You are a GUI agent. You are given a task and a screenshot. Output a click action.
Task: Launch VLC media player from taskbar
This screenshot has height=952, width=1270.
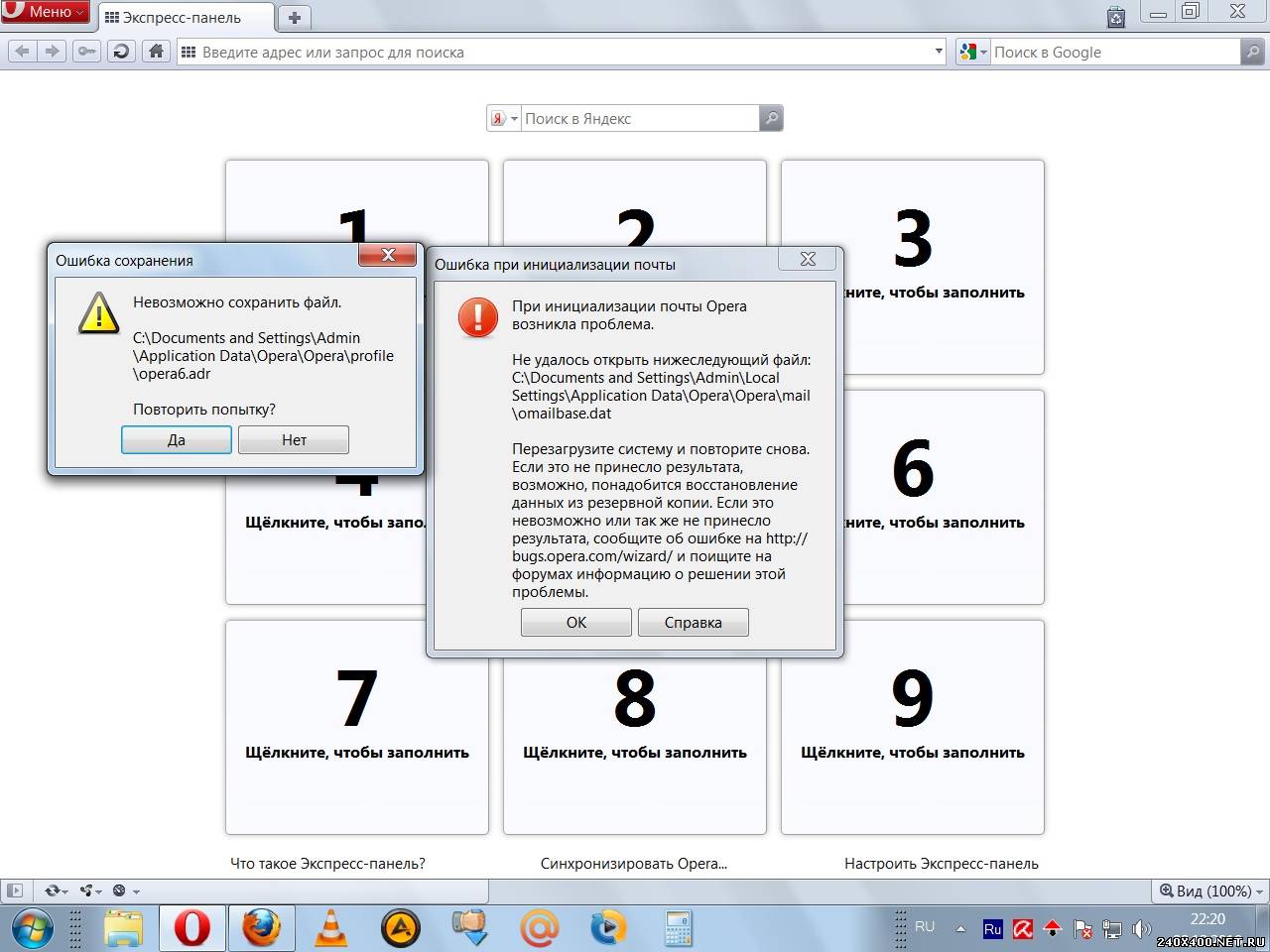(331, 928)
